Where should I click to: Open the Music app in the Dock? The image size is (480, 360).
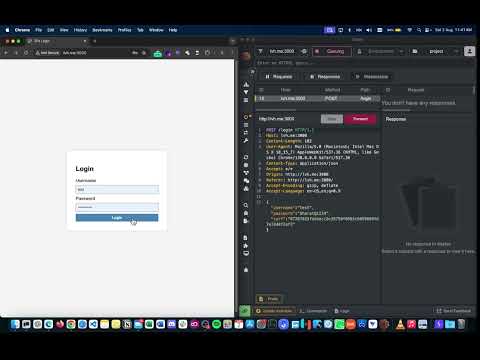(x=411, y=324)
